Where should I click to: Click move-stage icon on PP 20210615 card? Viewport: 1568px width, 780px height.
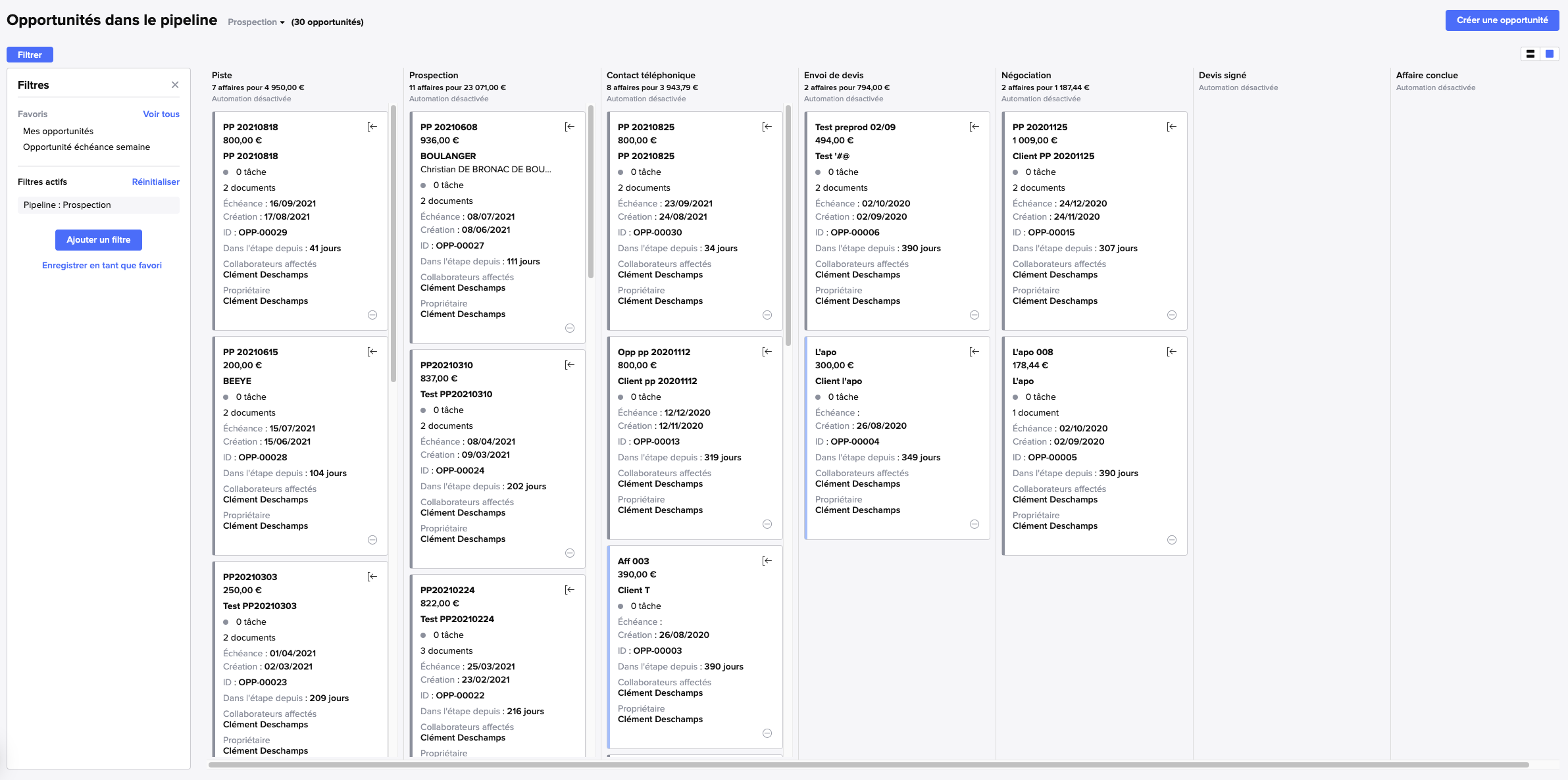point(372,352)
